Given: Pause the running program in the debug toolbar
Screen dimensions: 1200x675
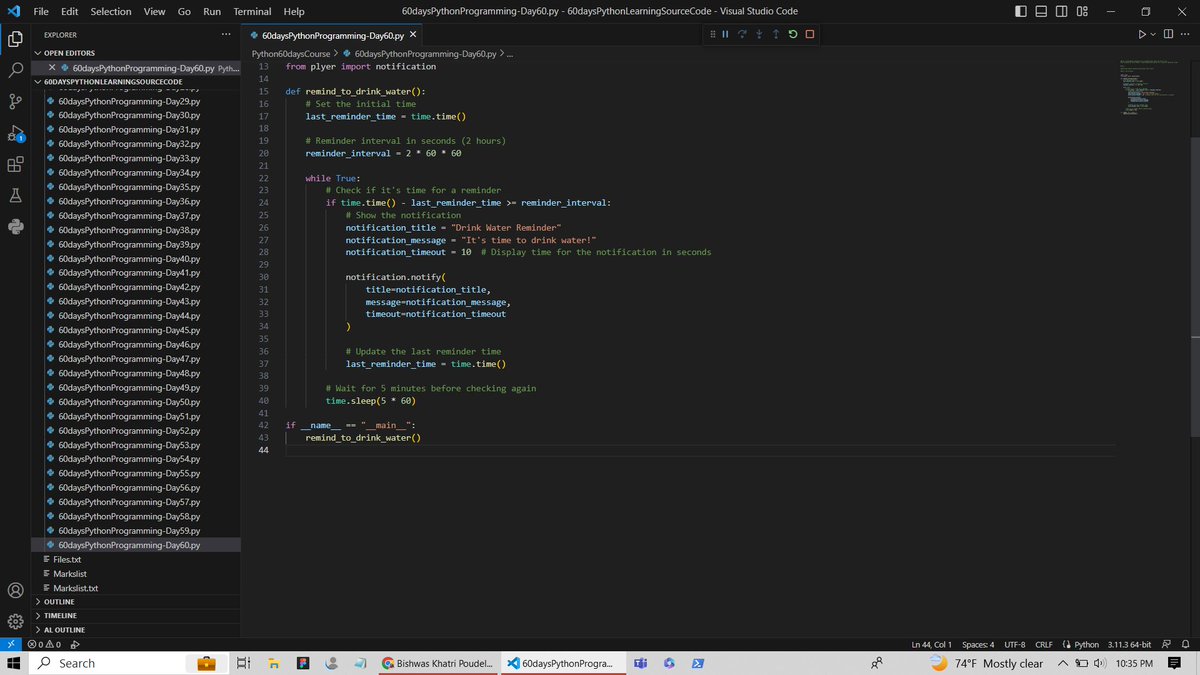Looking at the screenshot, I should [725, 34].
